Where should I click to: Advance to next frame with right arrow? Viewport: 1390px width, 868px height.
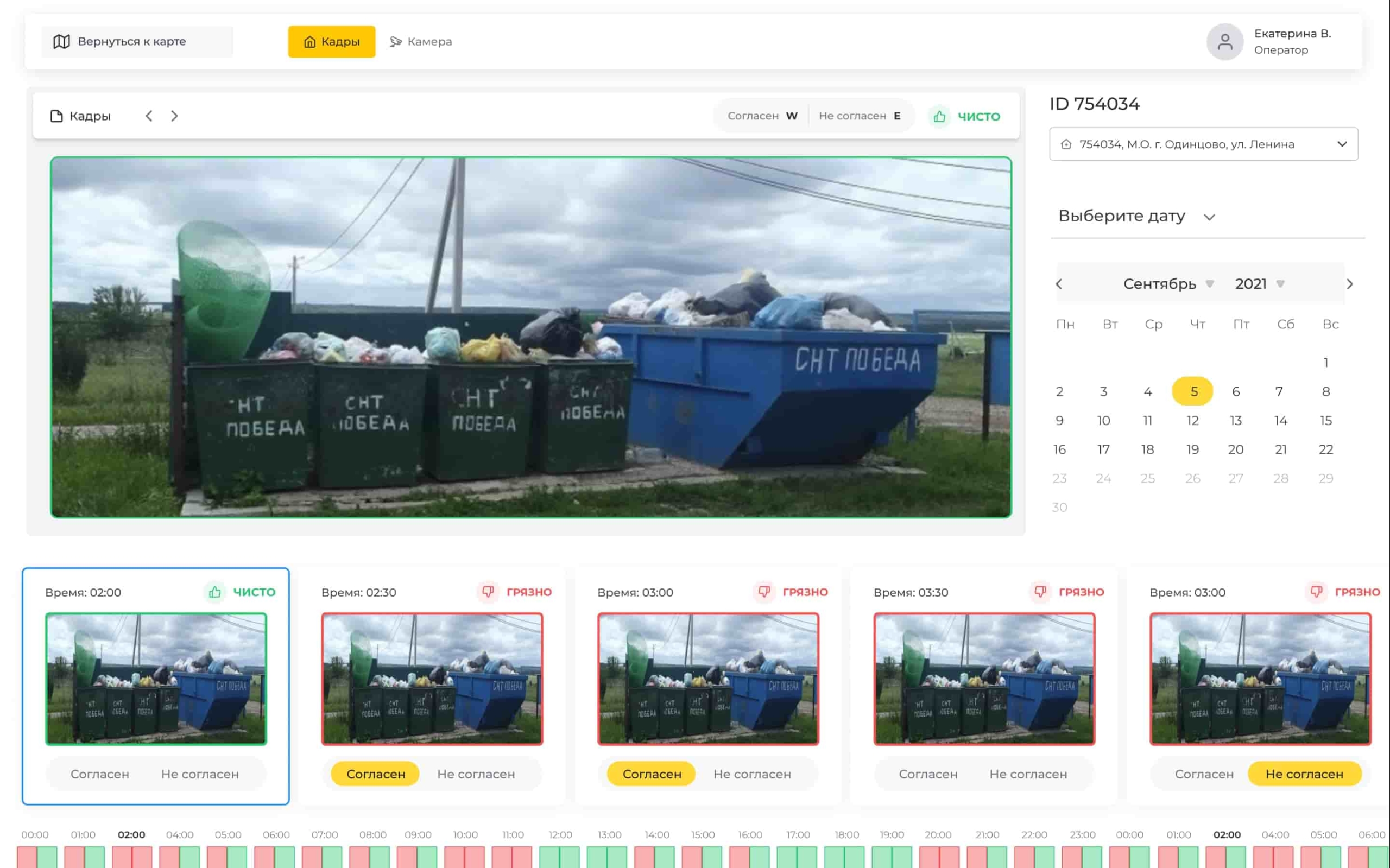(174, 116)
